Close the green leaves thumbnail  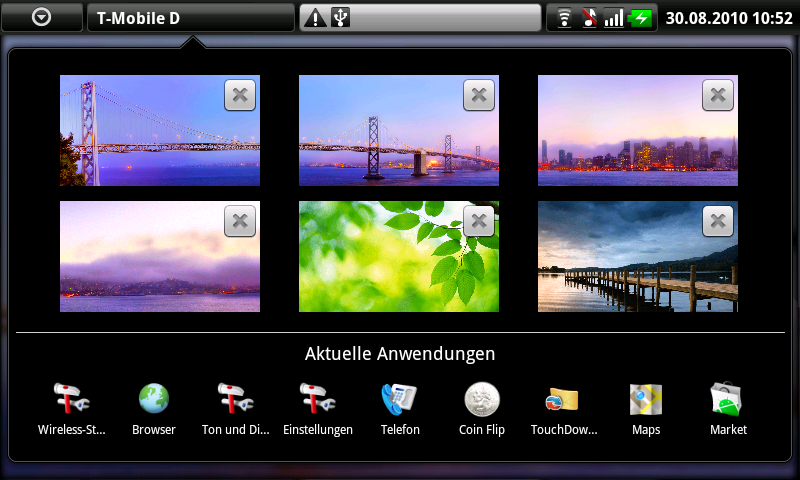479,221
